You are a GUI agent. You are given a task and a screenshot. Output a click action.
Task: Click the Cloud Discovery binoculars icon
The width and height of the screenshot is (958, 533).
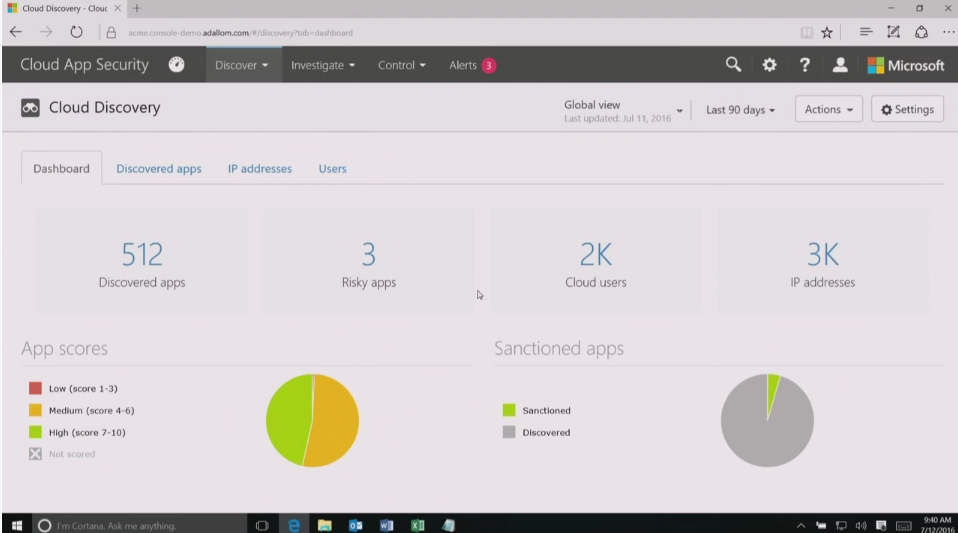31,108
